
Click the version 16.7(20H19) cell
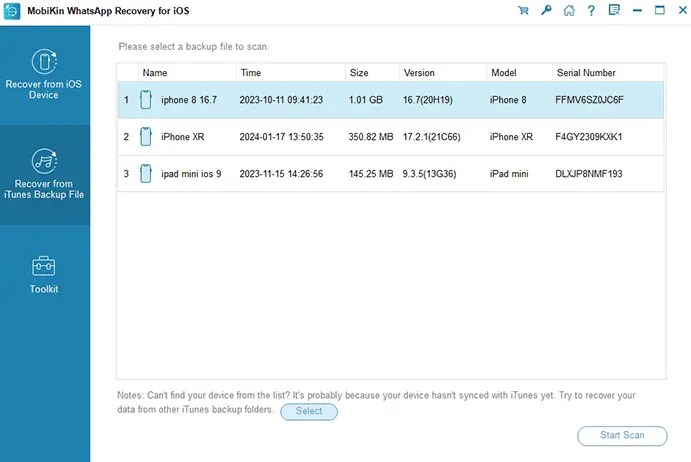click(x=428, y=100)
